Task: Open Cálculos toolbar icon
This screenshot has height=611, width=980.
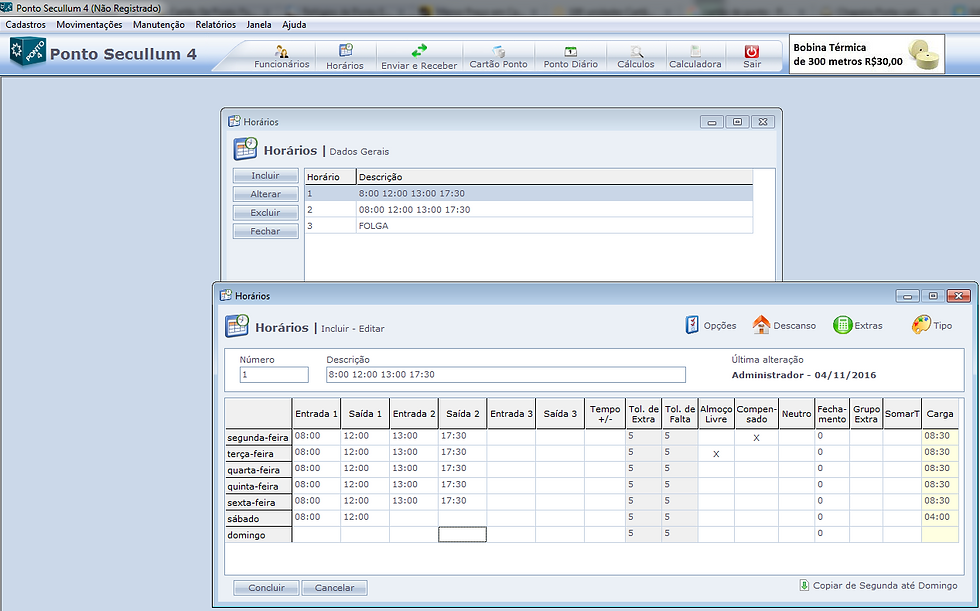Action: point(636,56)
